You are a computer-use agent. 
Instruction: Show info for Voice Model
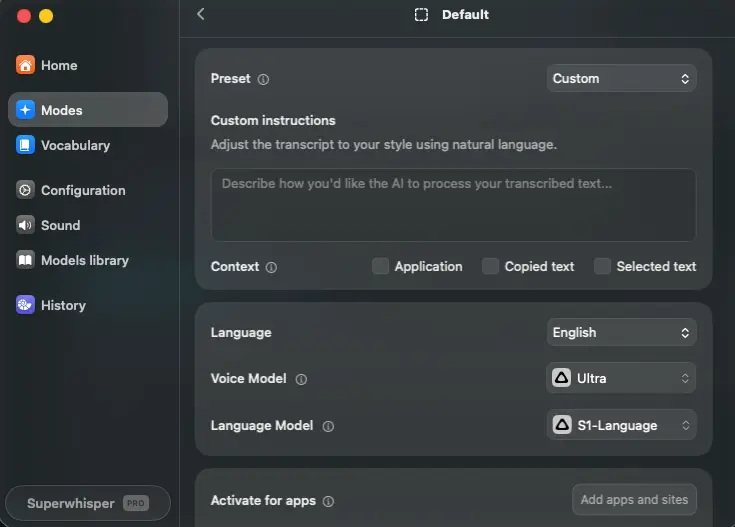[x=301, y=379]
